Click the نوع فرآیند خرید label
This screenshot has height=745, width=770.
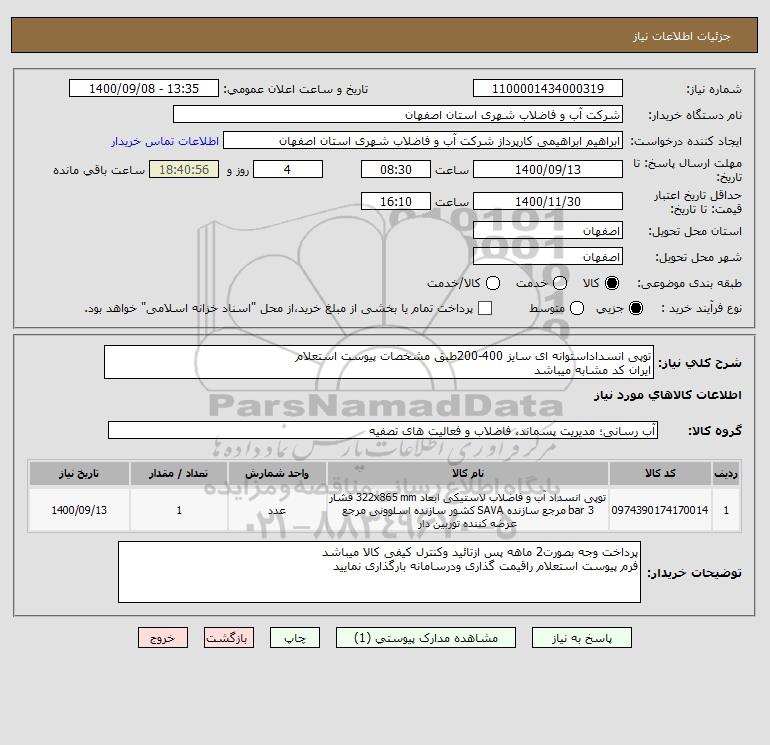[x=701, y=308]
